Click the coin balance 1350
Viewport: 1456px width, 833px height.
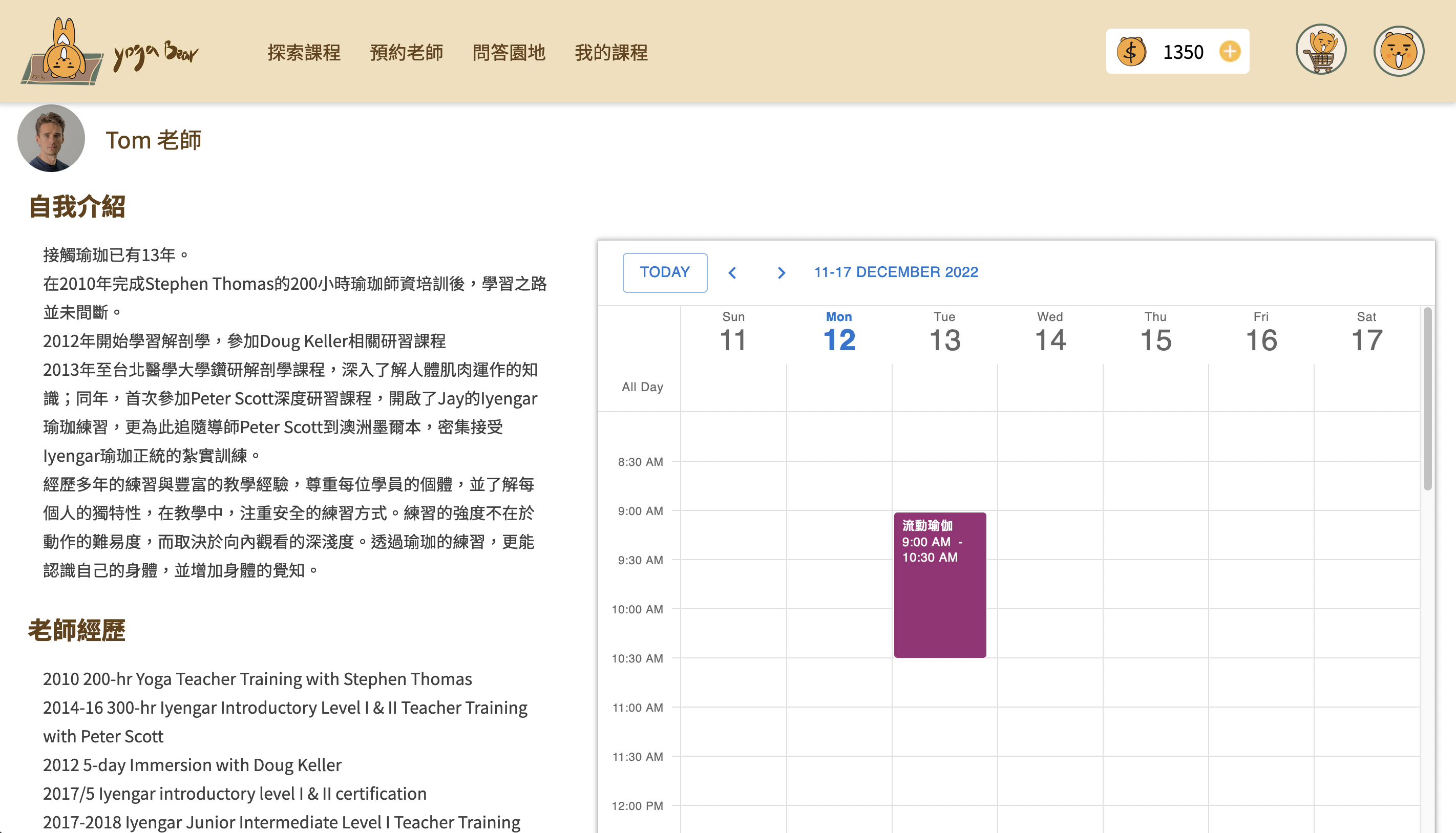(1183, 52)
